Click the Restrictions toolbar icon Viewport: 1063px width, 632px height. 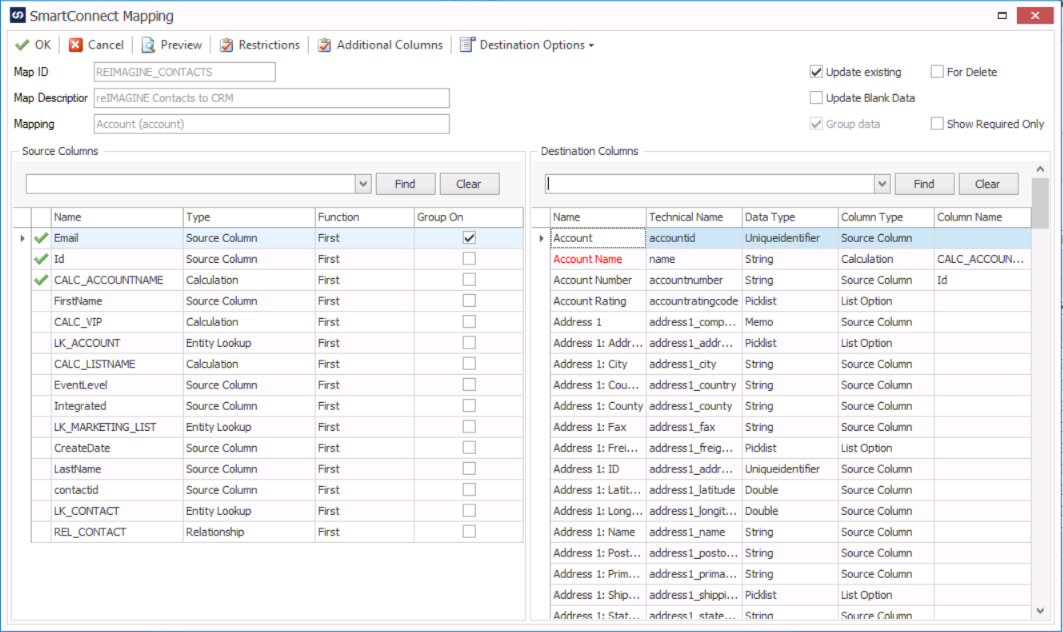tap(226, 45)
